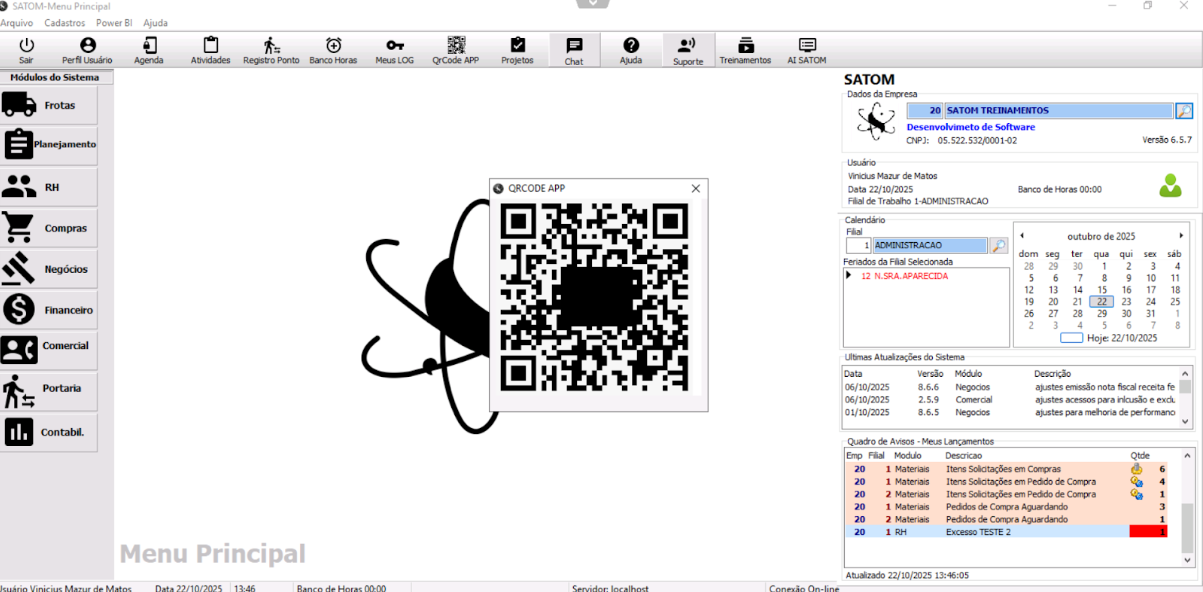Click the red Qtde cell for Excesso TESTE 2
Image resolution: width=1203 pixels, height=592 pixels.
[1148, 532]
